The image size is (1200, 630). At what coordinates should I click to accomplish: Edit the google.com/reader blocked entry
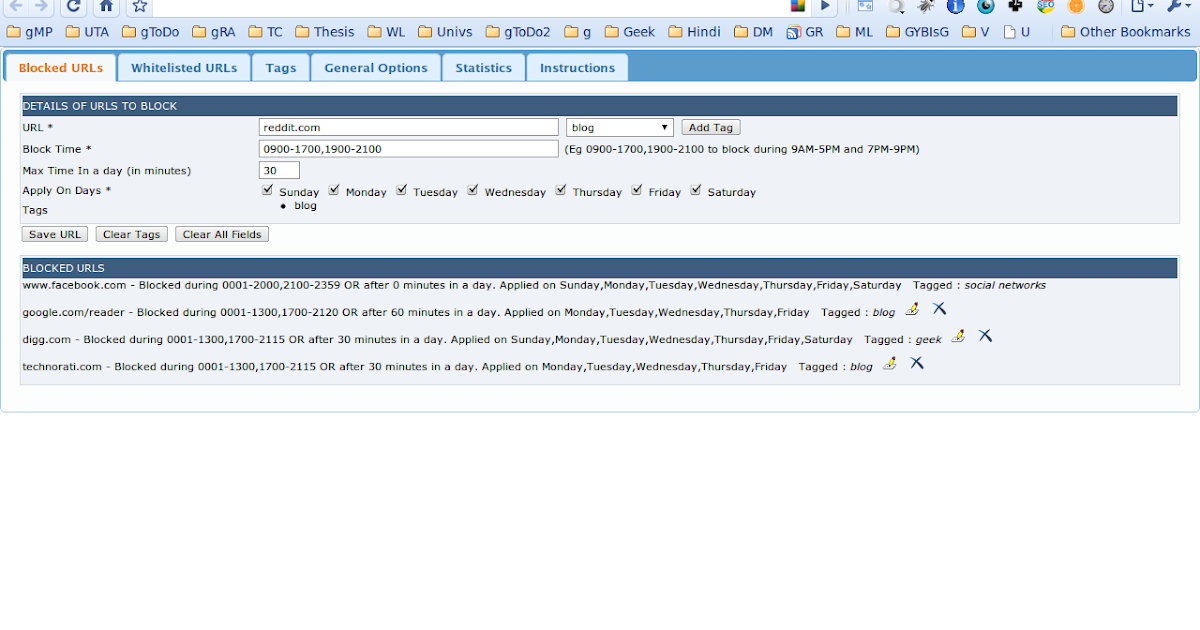[912, 310]
